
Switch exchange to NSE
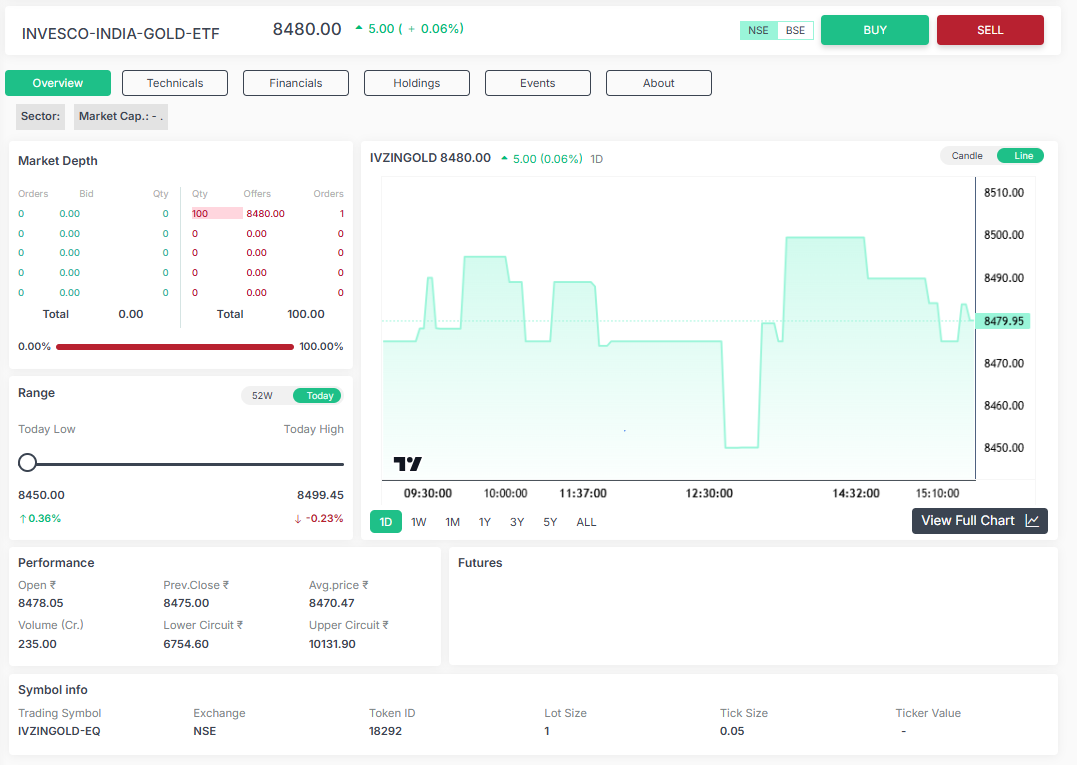pyautogui.click(x=758, y=30)
